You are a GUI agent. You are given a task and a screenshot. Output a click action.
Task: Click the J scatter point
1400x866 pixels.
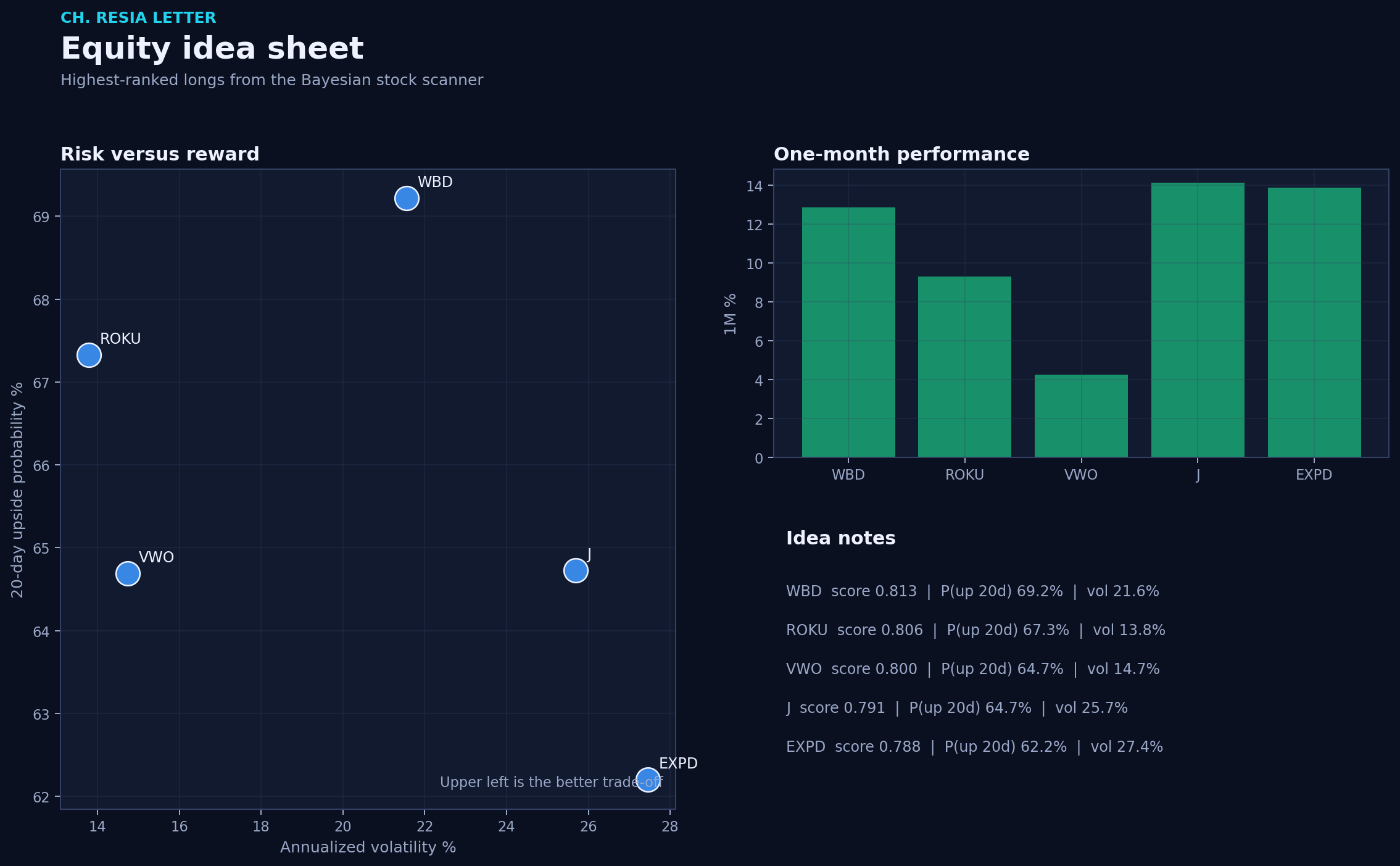(x=576, y=571)
